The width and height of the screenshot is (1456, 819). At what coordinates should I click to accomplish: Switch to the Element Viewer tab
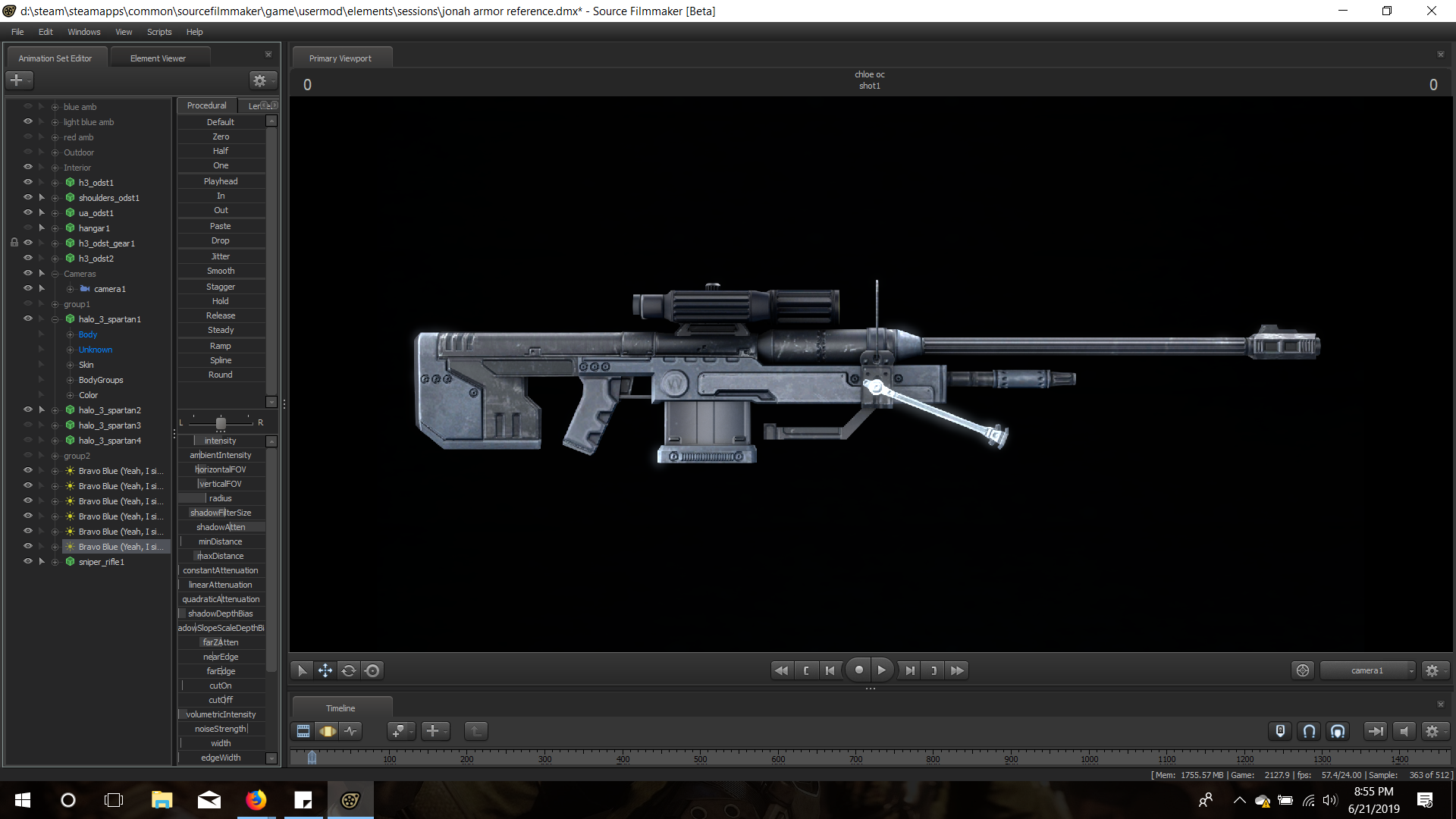[158, 58]
